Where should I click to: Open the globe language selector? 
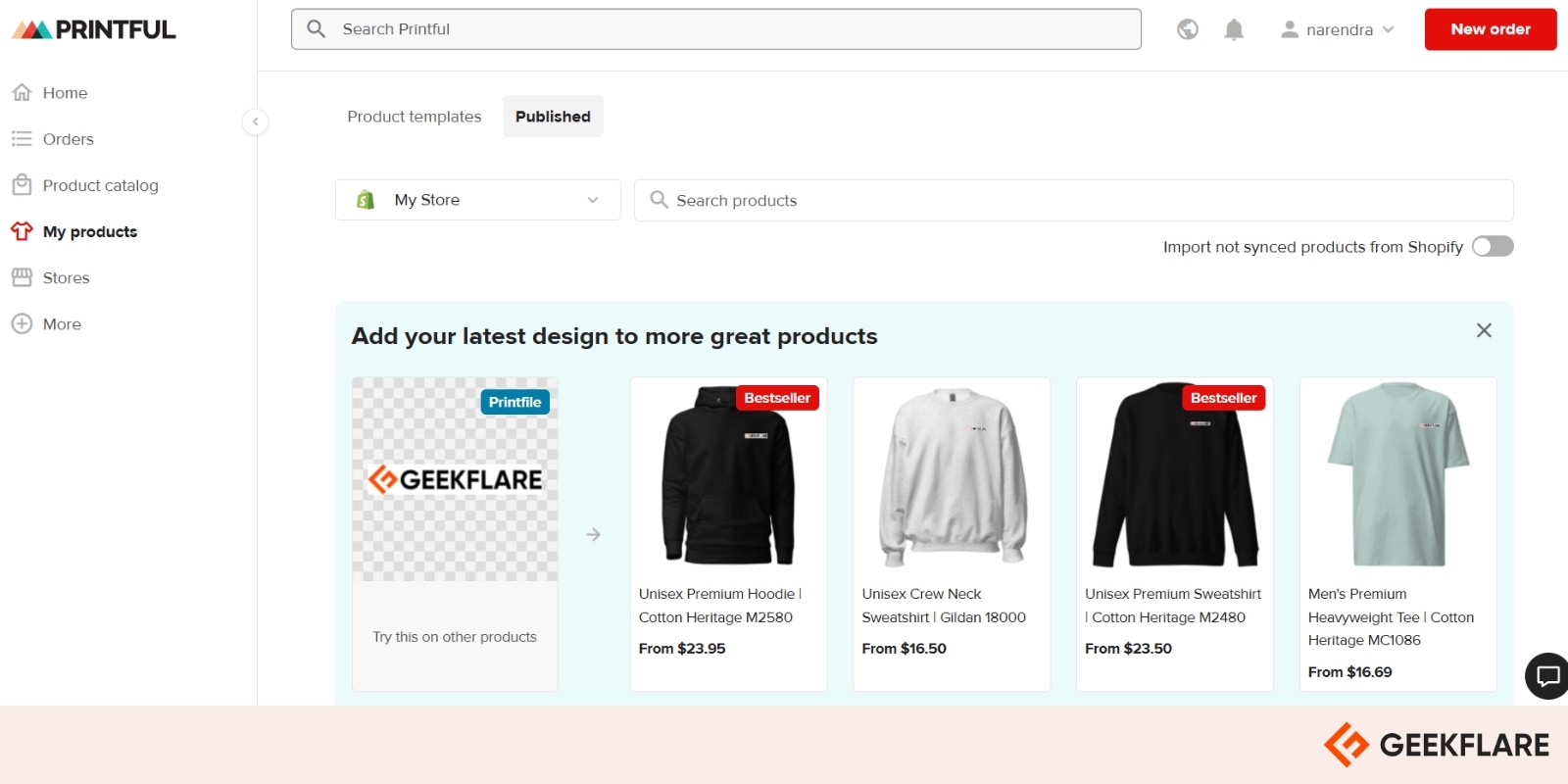1188,29
